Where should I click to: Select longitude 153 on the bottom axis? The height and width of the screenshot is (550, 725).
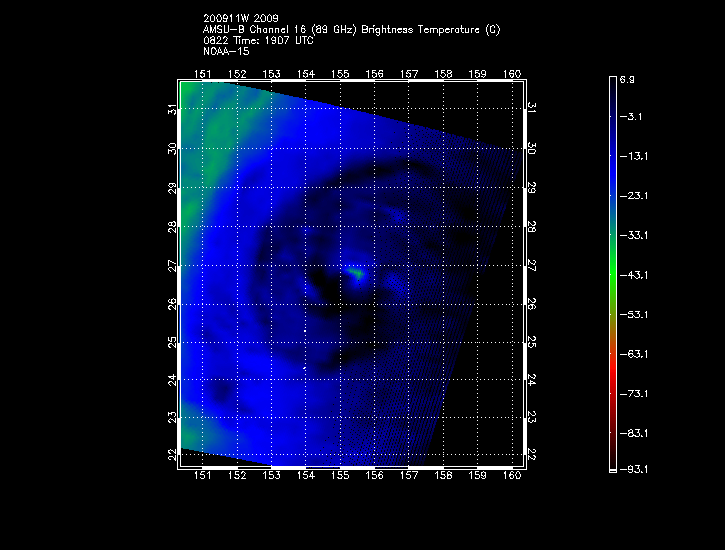271,475
